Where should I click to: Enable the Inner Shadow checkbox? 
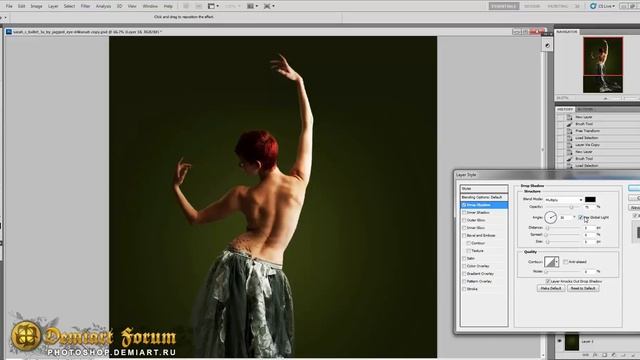(x=464, y=213)
